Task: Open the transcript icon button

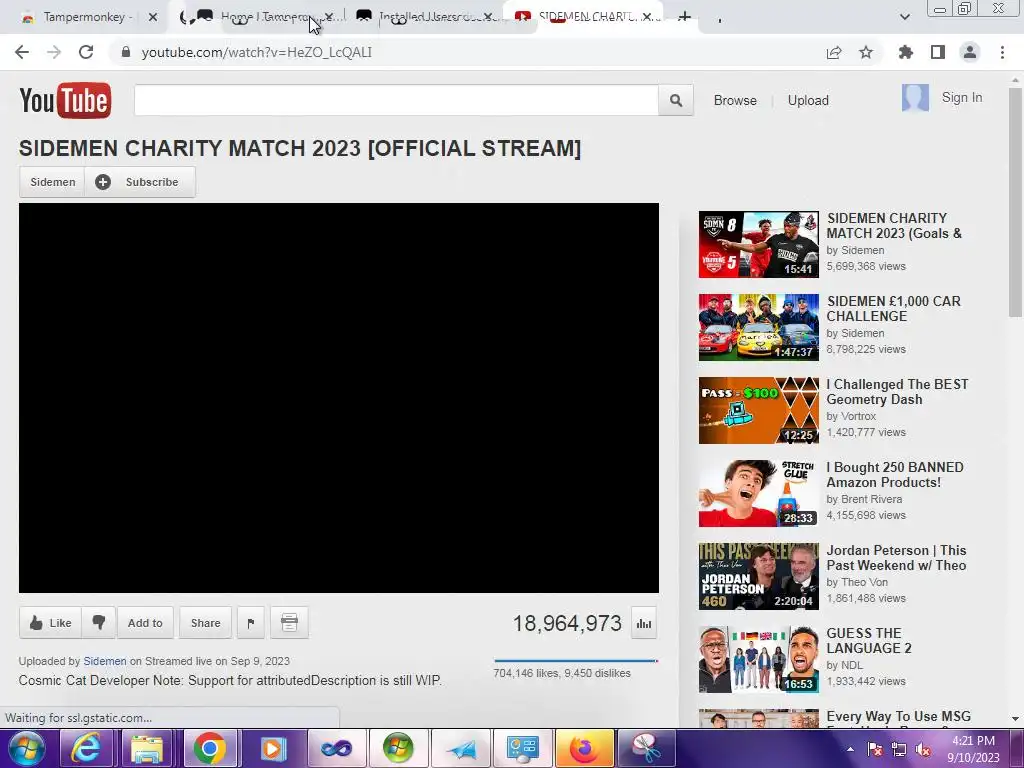Action: [x=289, y=622]
